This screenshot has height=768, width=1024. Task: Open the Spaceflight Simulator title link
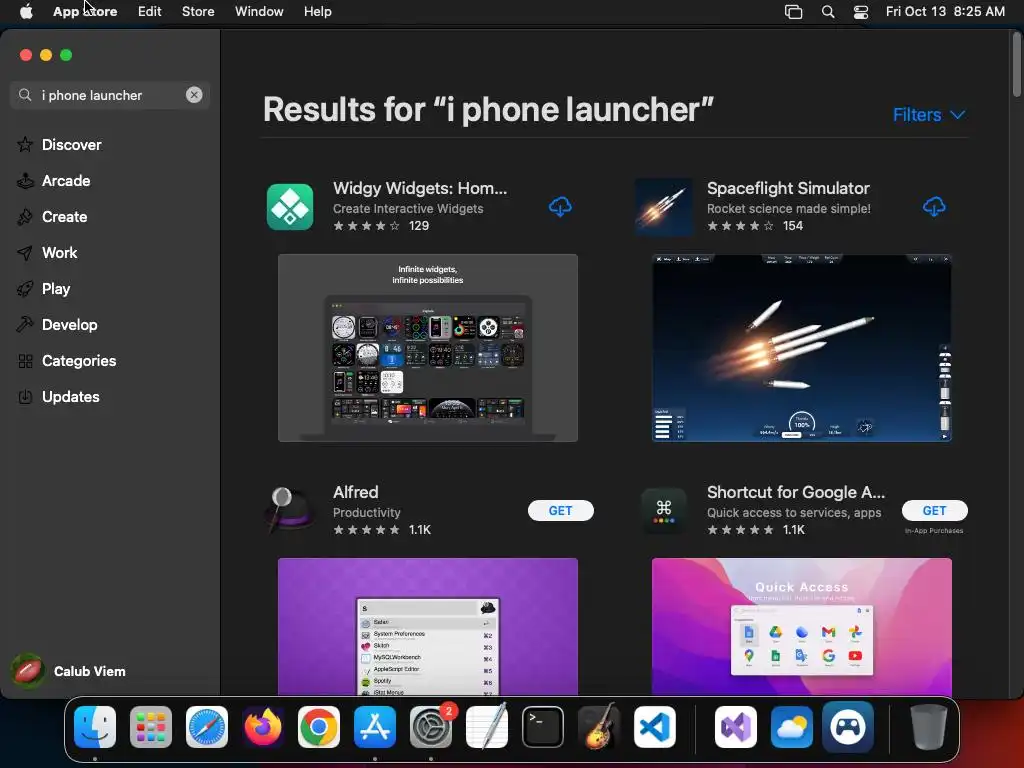(788, 188)
